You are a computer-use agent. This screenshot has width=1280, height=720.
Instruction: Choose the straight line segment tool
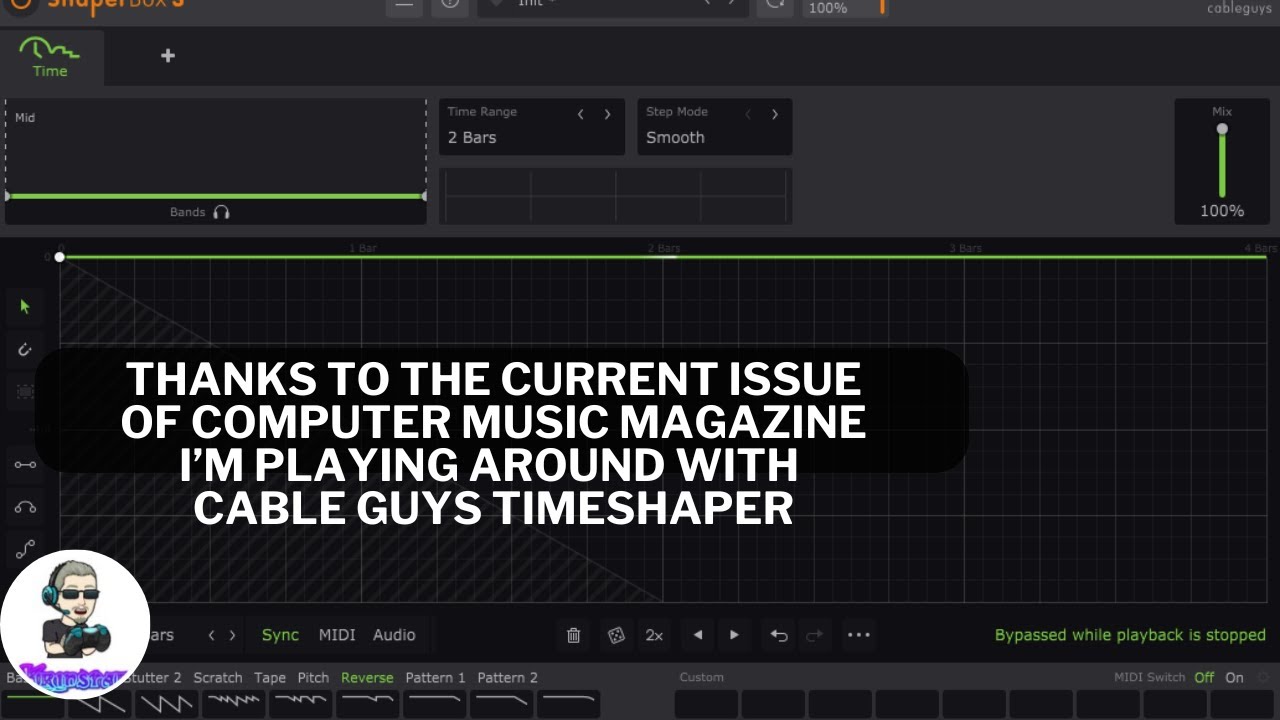(26, 464)
